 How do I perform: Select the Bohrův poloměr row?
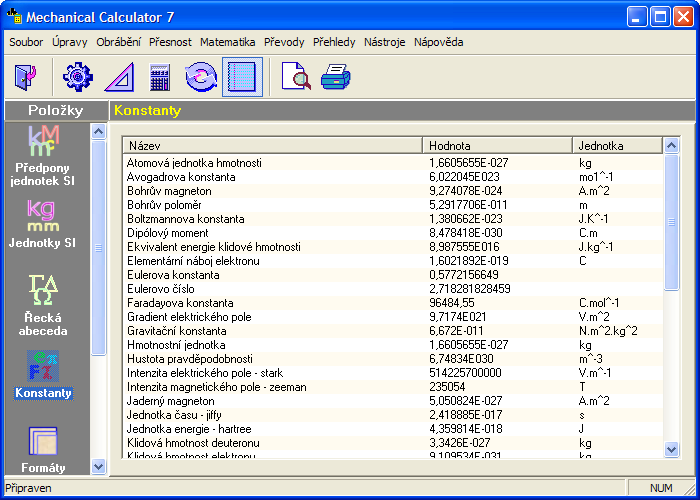pyautogui.click(x=393, y=205)
